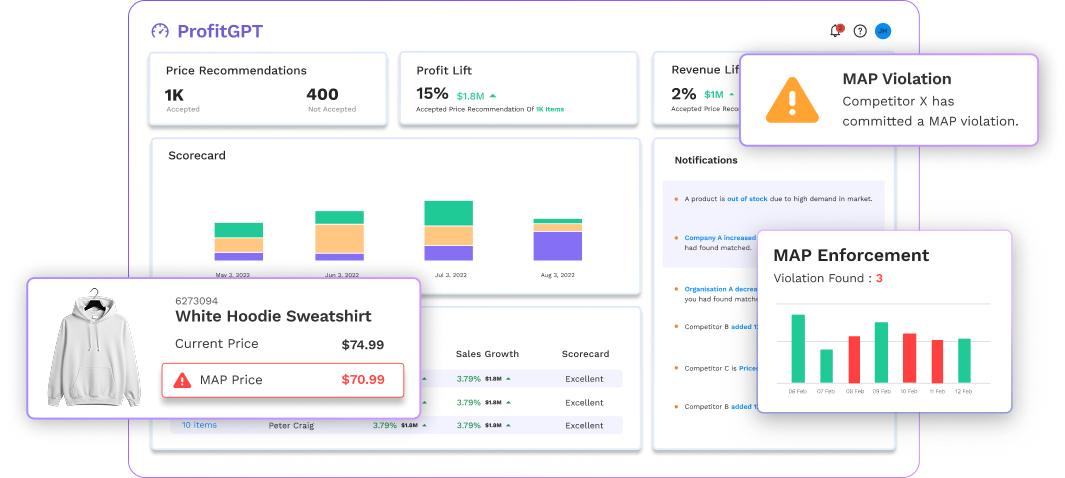
Task: Click product ID '6273094'
Action: 196,301
